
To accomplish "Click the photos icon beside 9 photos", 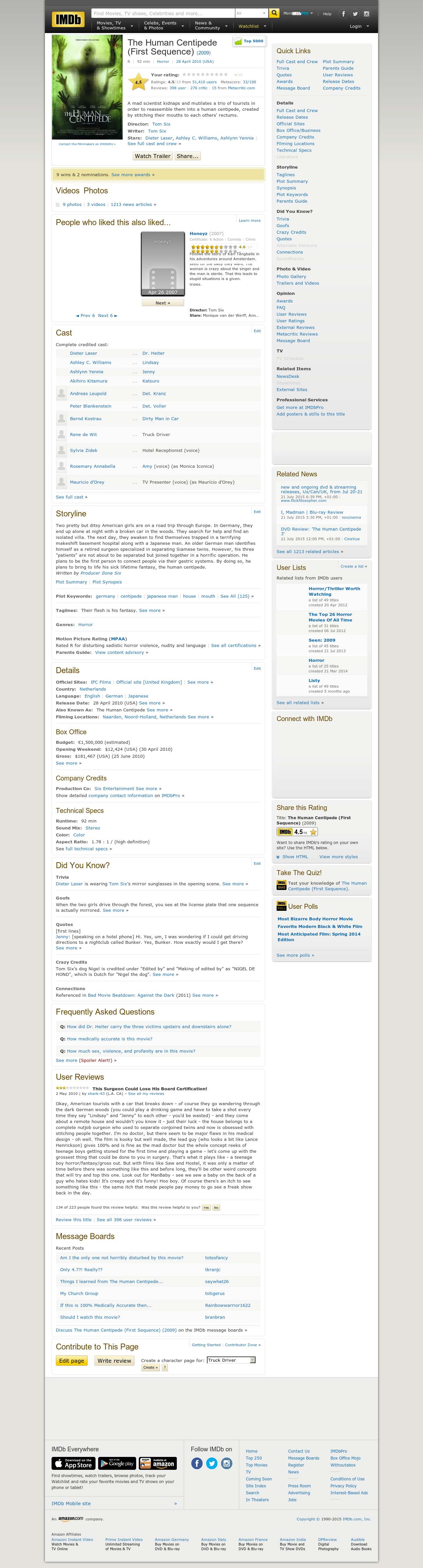I will [58, 205].
